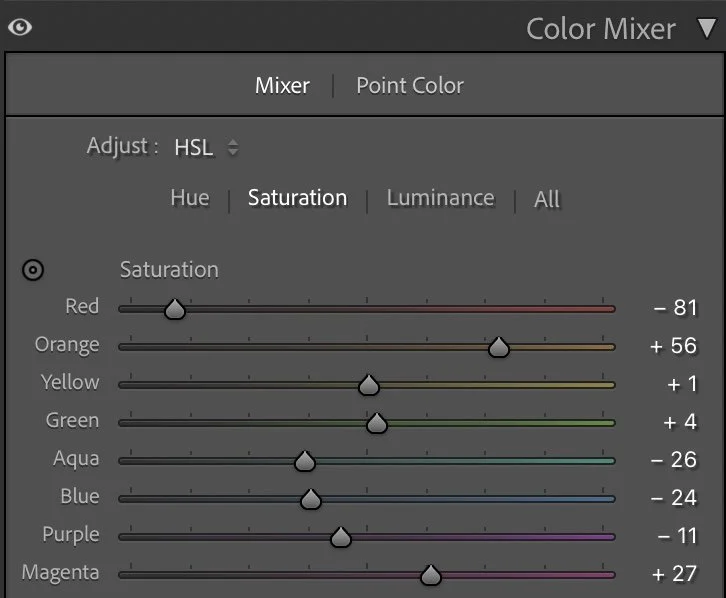Screen dimensions: 726x598
Task: Click the Color Mixer panel title
Action: coord(601,28)
